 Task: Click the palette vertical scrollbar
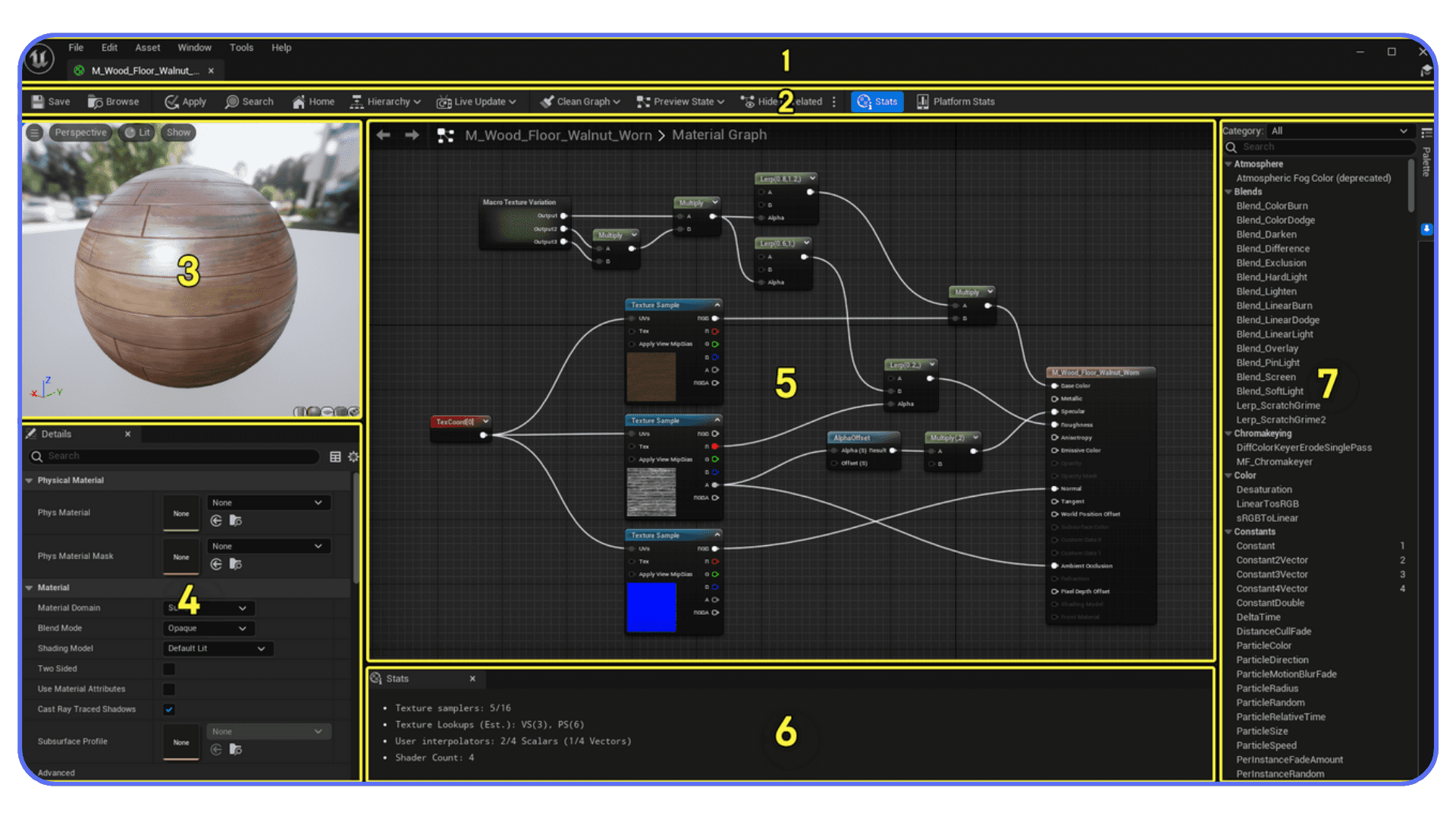(1411, 186)
